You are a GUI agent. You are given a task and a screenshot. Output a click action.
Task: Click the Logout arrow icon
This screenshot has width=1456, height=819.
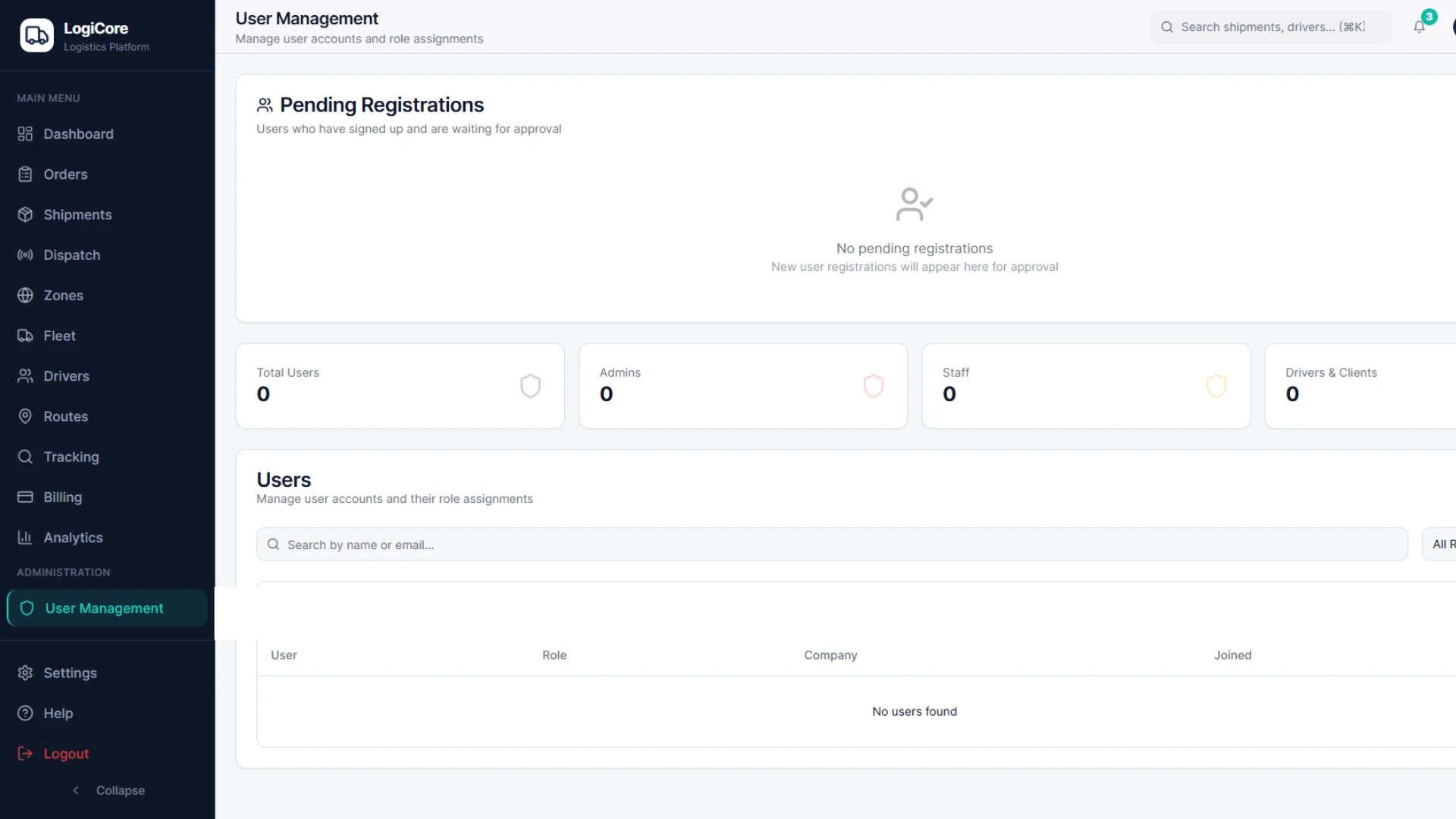click(x=25, y=754)
